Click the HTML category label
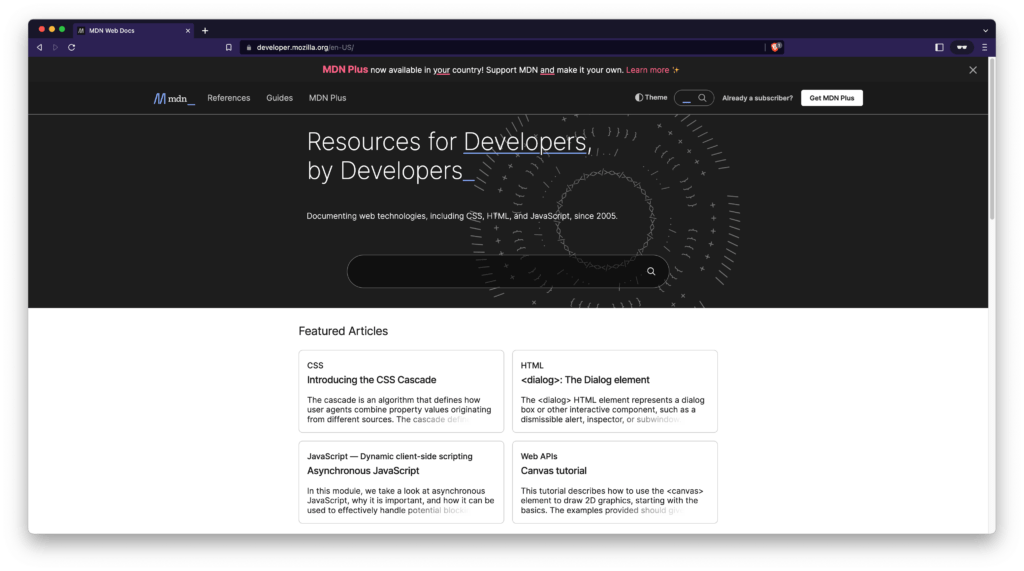The height and width of the screenshot is (571, 1024). [532, 365]
